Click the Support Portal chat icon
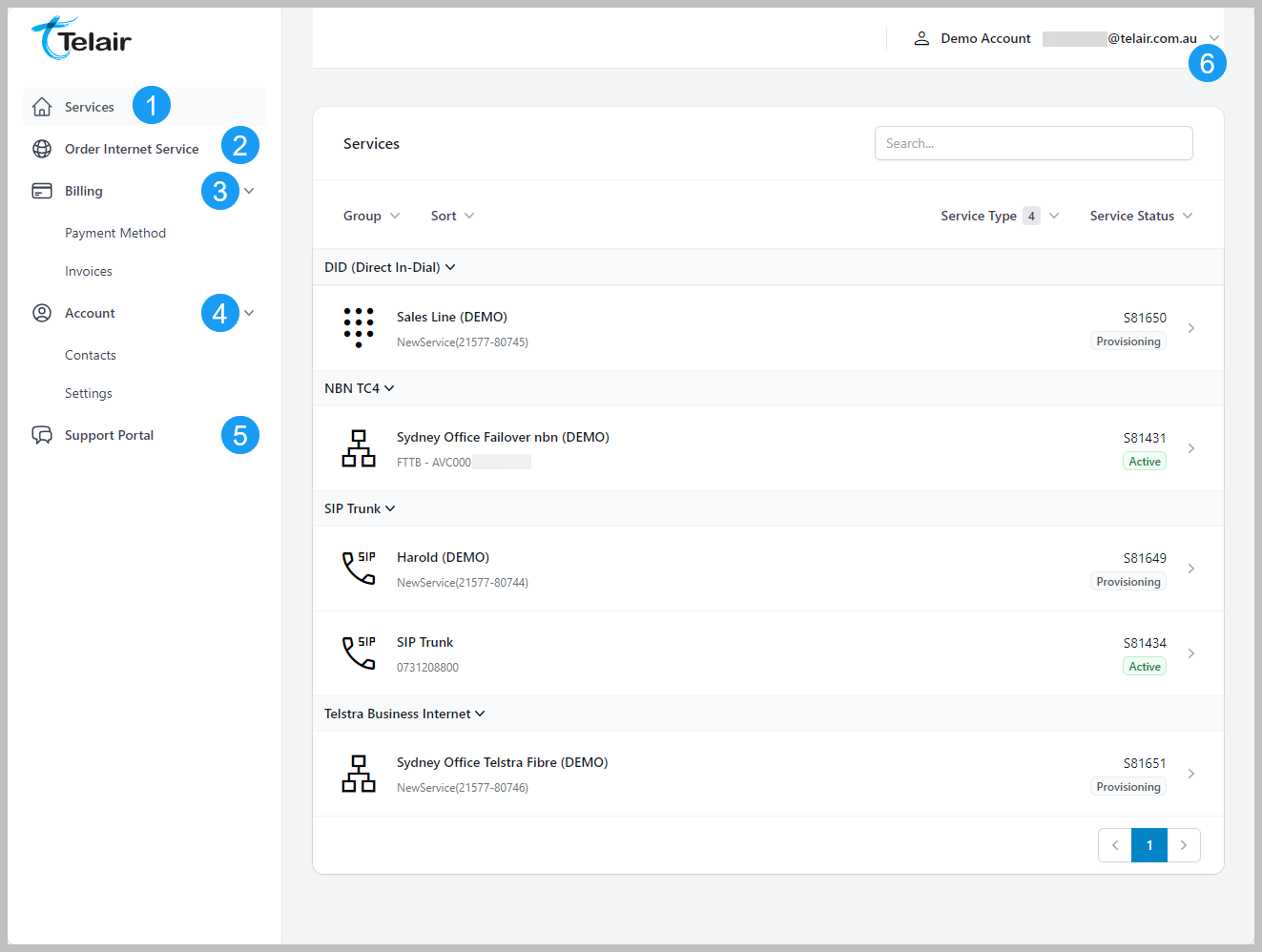Image resolution: width=1262 pixels, height=952 pixels. click(x=42, y=435)
